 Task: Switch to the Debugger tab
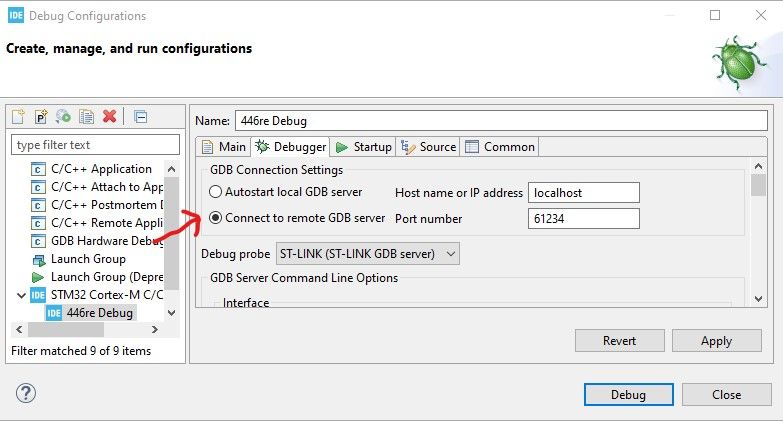290,147
